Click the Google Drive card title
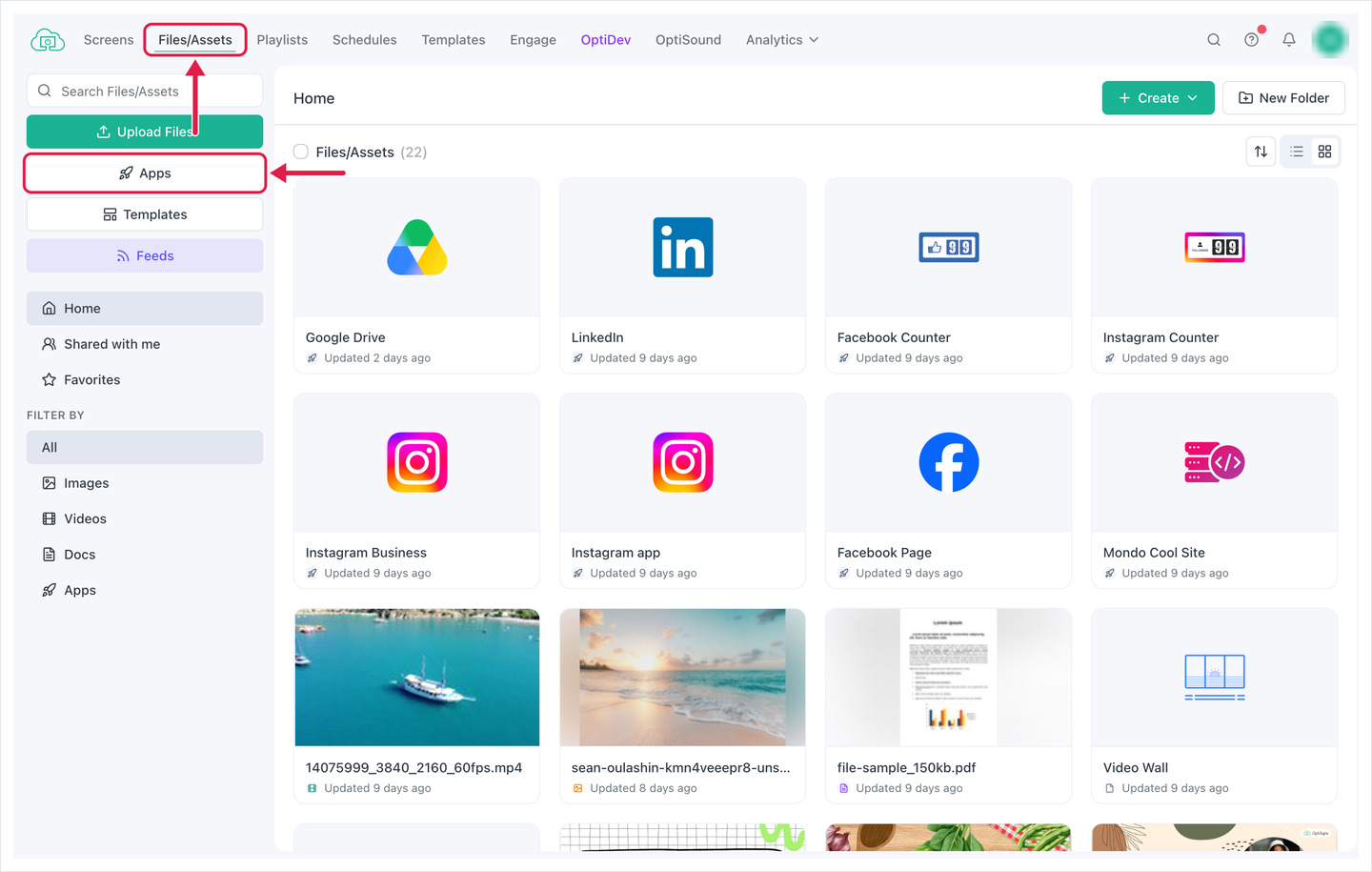The width and height of the screenshot is (1372, 872). (x=346, y=337)
